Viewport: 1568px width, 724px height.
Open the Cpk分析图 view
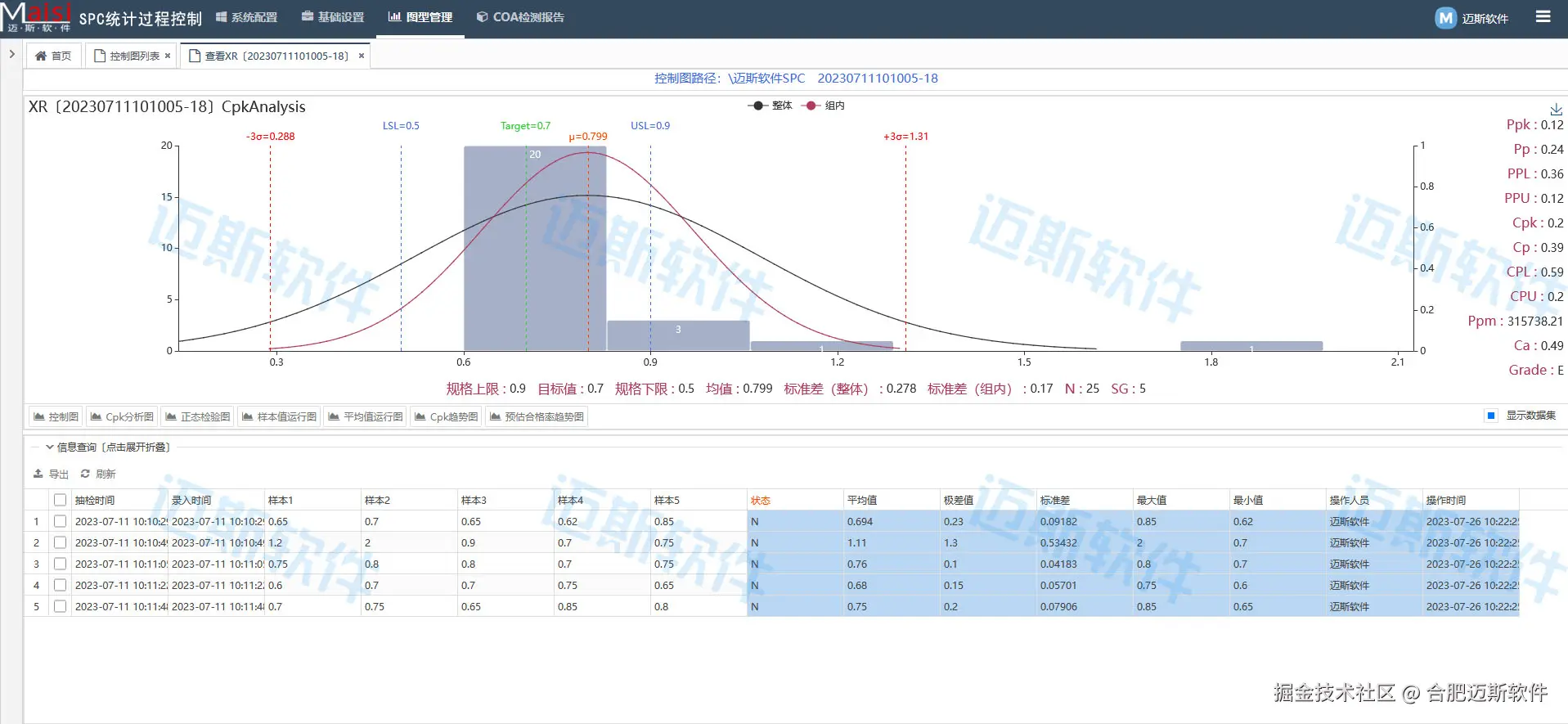click(x=122, y=416)
